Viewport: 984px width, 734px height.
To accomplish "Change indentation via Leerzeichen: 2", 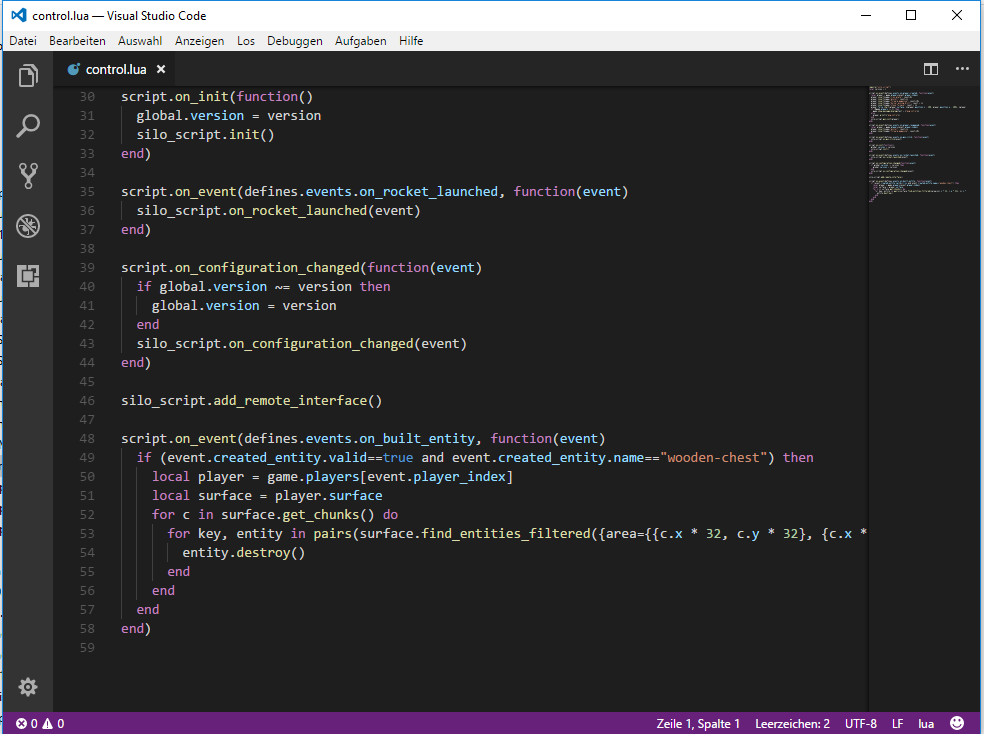I will tap(792, 723).
